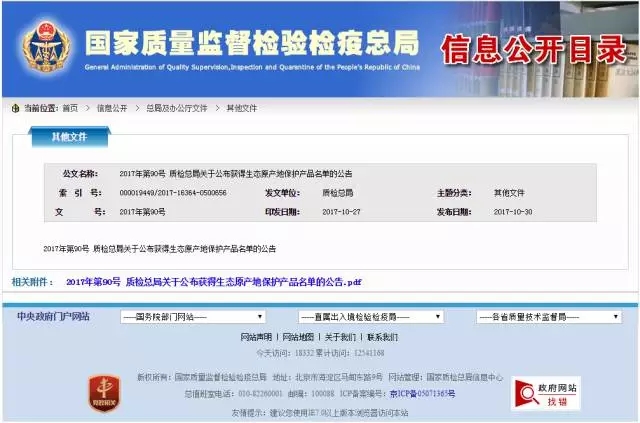Open the red shield trusted-site badge
640x423 pixels.
pos(104,393)
